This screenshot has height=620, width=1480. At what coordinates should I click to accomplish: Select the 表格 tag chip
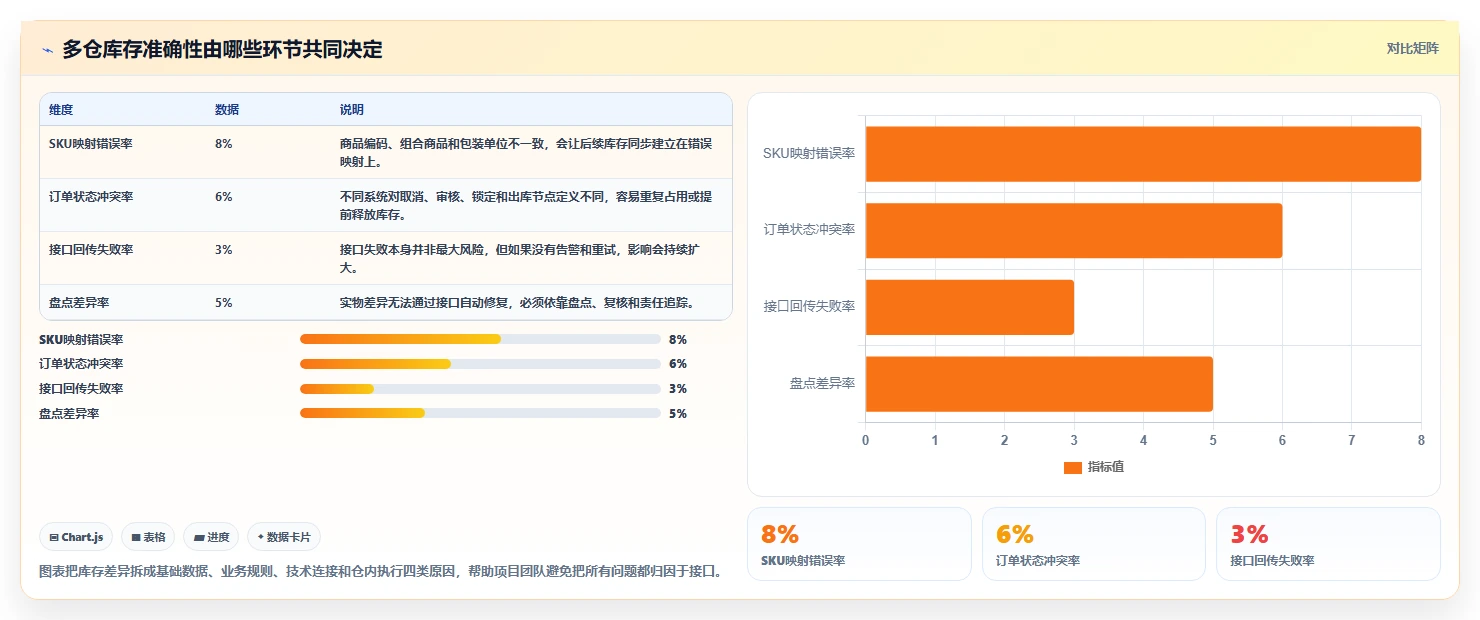pos(148,537)
